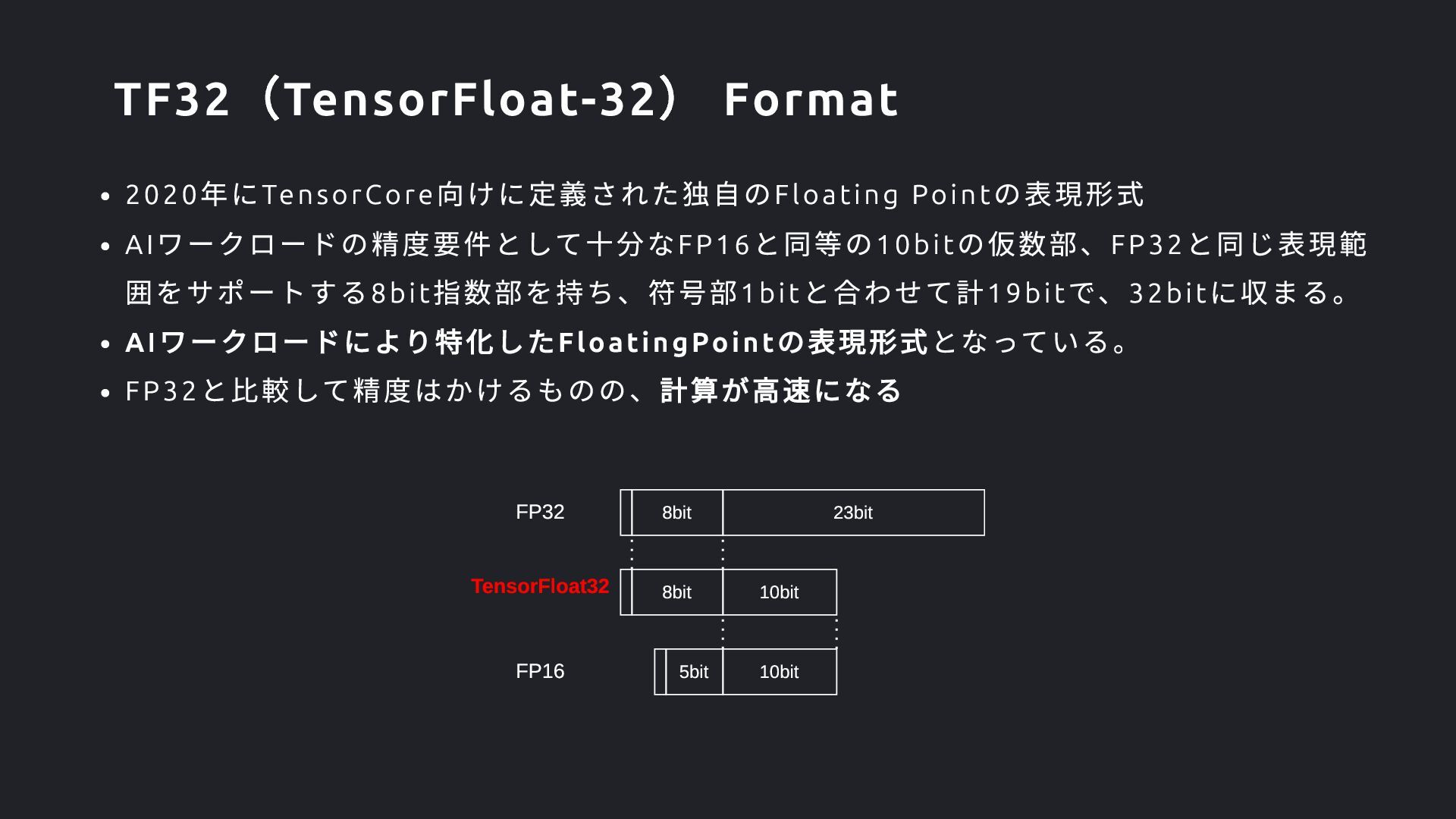Select the 8bit exponent box of TensorFloat32
This screenshot has height=819, width=1456.
tap(677, 592)
